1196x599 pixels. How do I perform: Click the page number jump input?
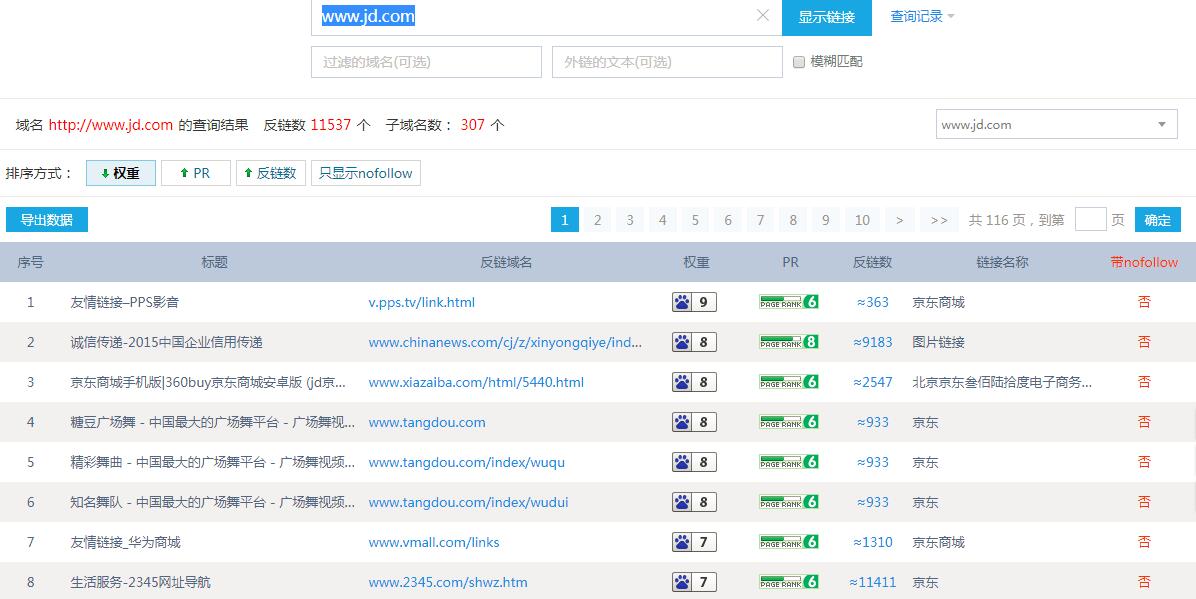click(1090, 220)
